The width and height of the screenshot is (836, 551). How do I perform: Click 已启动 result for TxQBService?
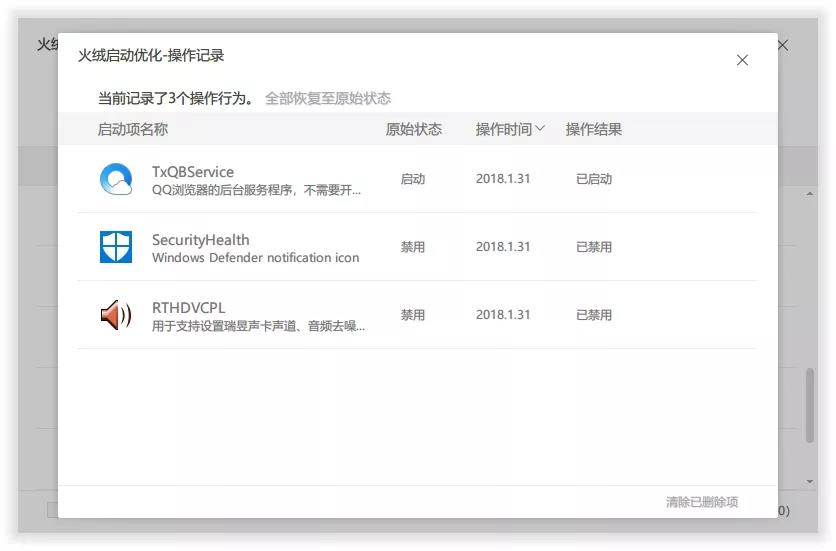tap(594, 179)
